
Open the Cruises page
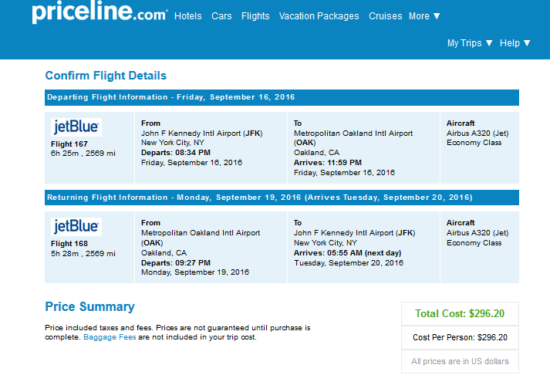385,16
